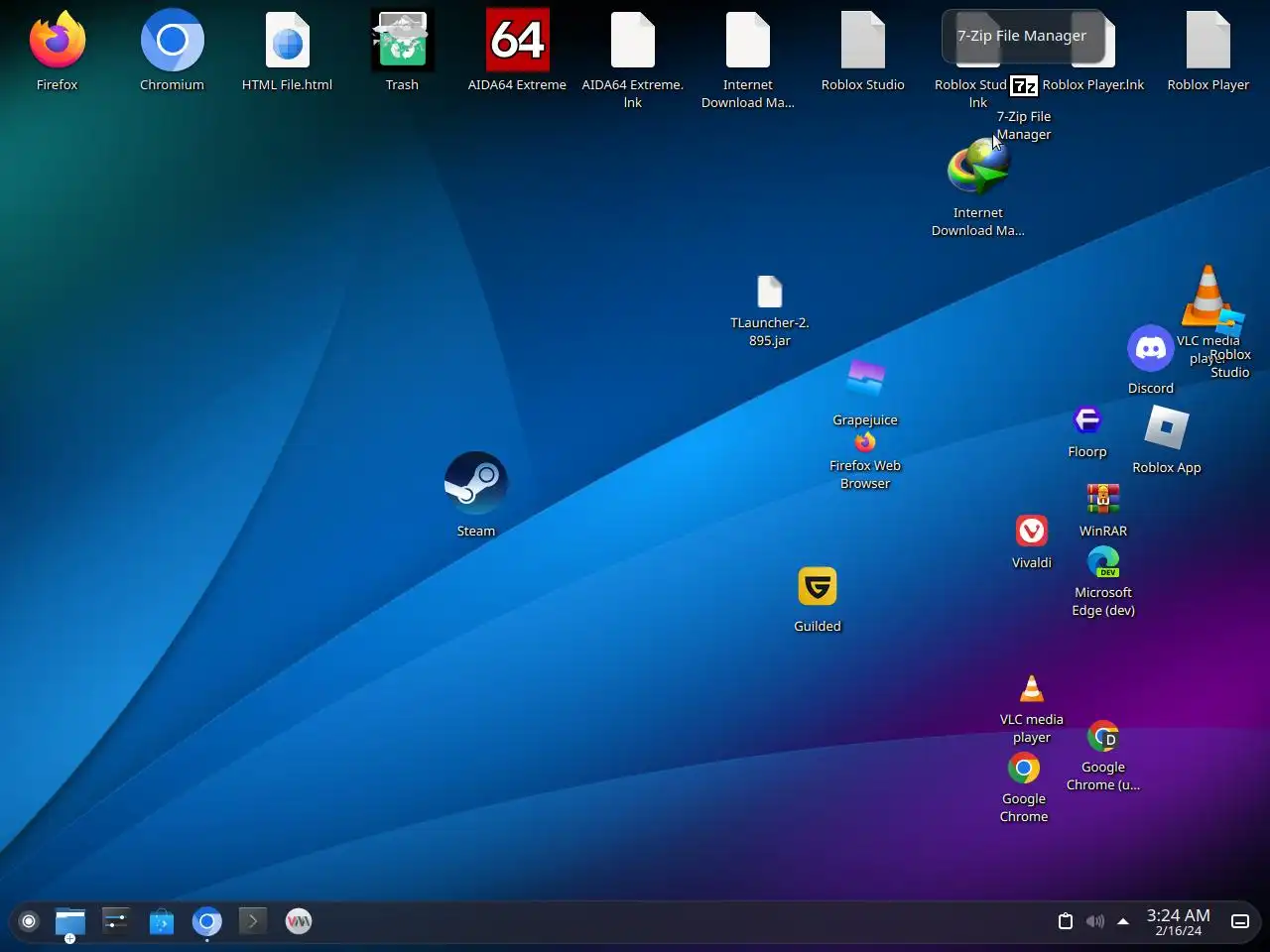Open the volume control in the system tray
The image size is (1270, 952).
[1094, 921]
